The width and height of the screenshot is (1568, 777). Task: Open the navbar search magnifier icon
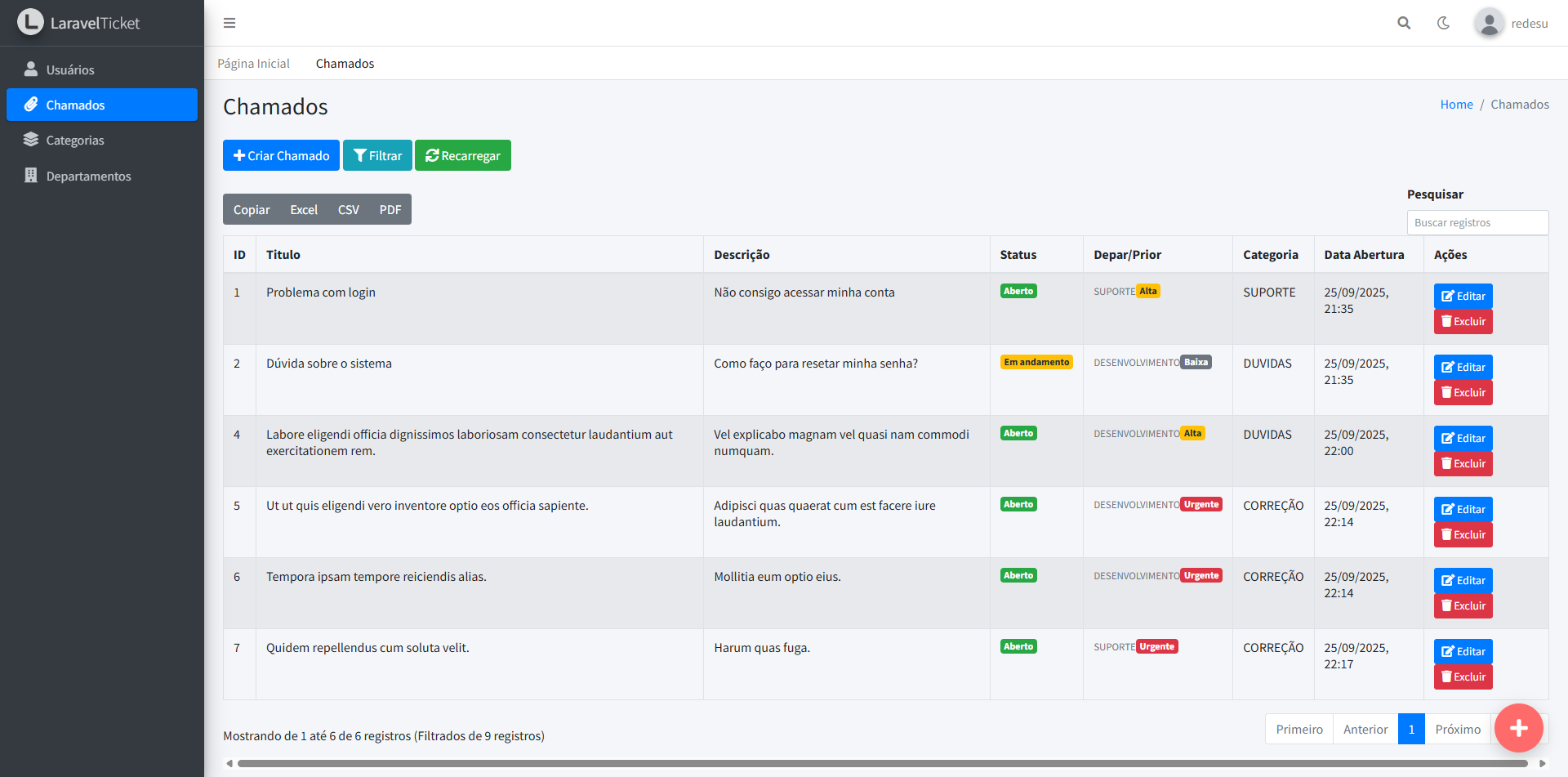coord(1404,23)
